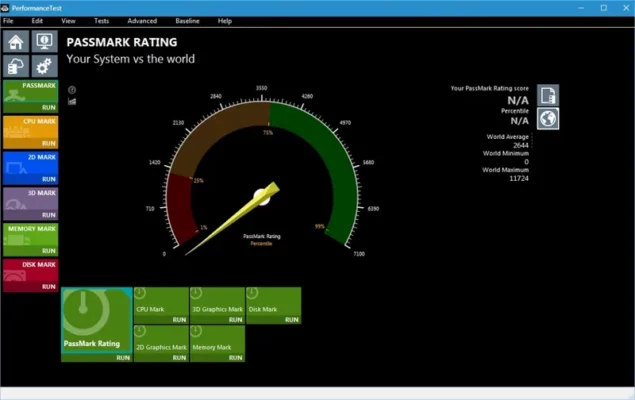
Task: Run the 3D Mark sidebar test
Action: [49, 215]
